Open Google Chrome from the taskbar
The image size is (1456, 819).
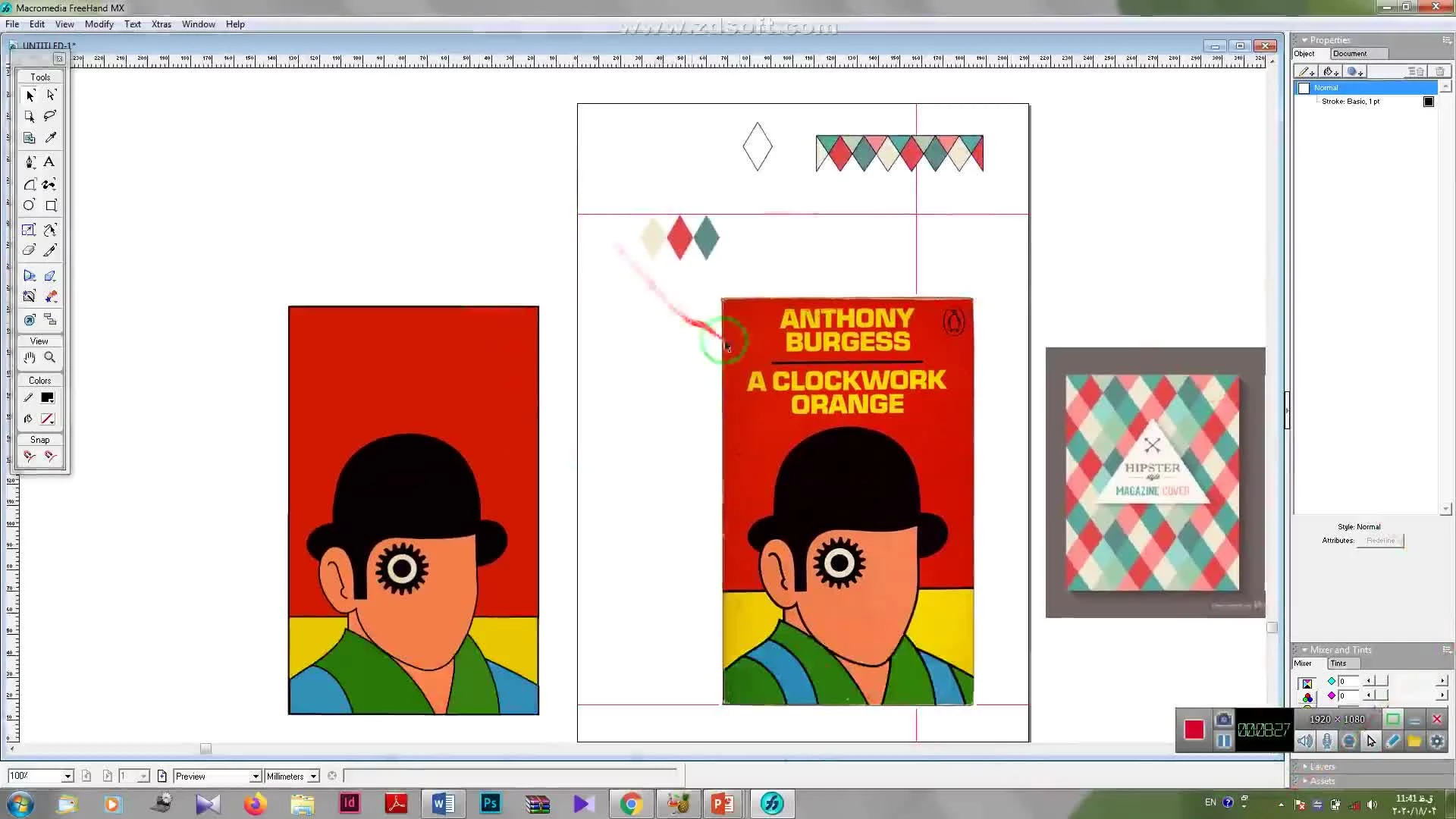point(631,803)
